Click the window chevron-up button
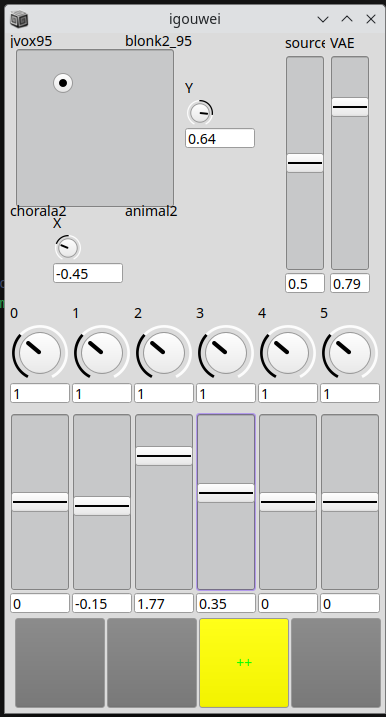 pos(347,19)
